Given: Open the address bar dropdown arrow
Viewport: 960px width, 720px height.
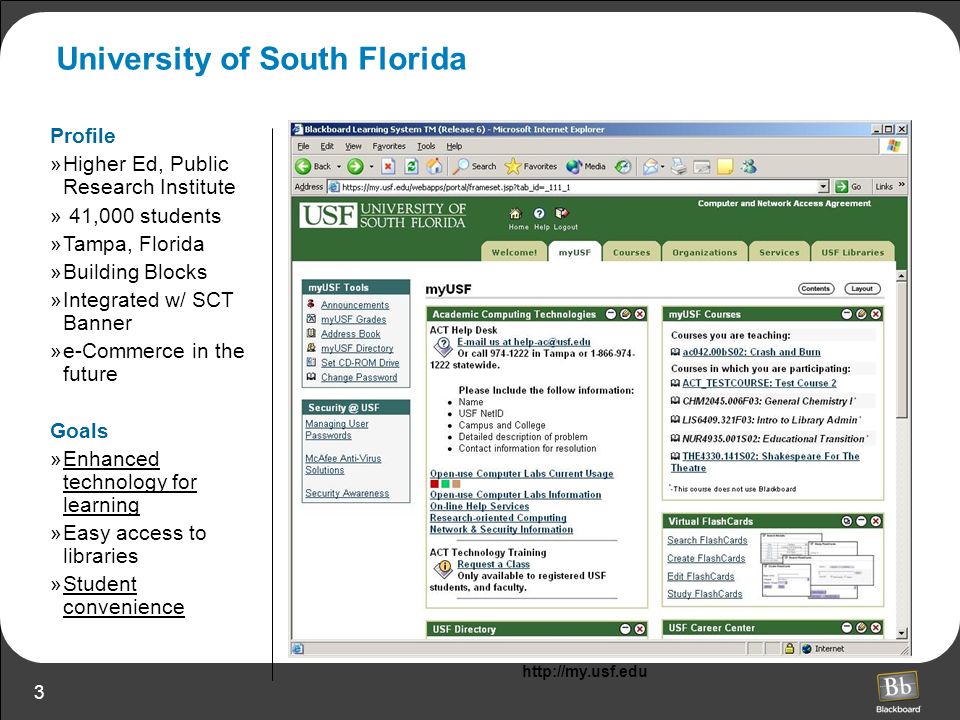Looking at the screenshot, I should pyautogui.click(x=823, y=187).
